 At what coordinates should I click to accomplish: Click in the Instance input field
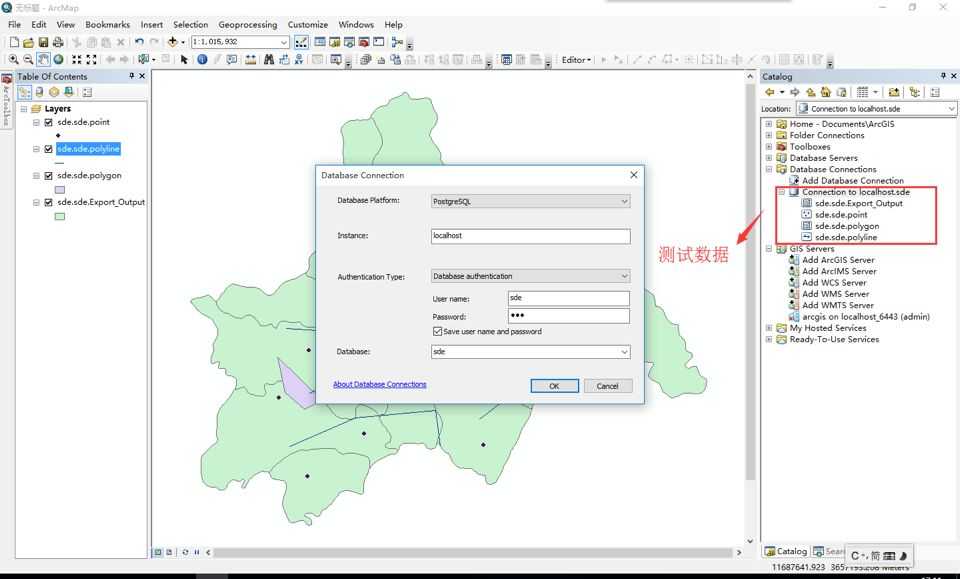pos(530,236)
